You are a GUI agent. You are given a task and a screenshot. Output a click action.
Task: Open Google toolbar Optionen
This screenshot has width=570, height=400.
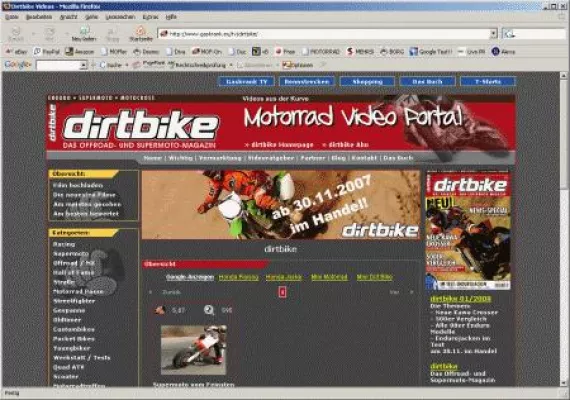(298, 65)
